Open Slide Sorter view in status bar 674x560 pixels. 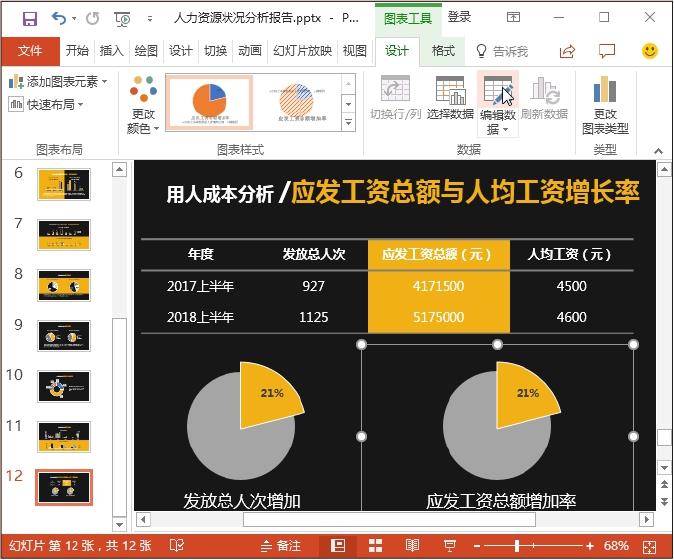point(375,546)
